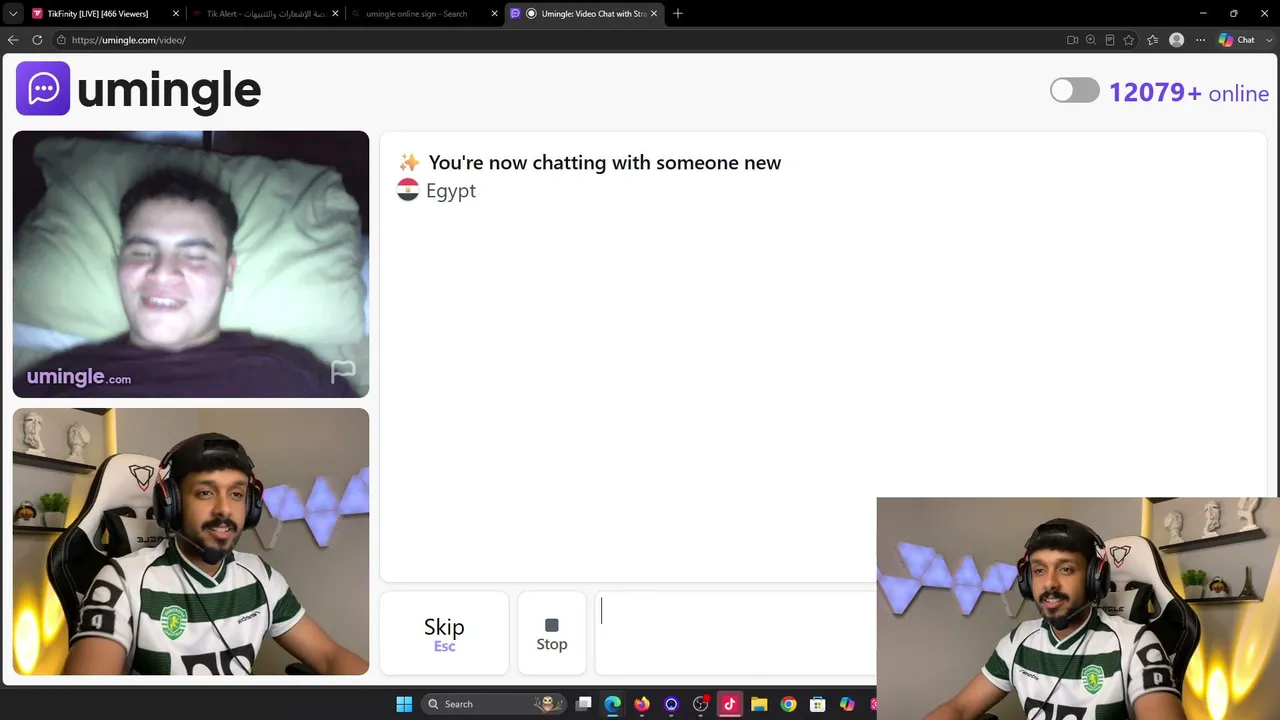The height and width of the screenshot is (720, 1280).
Task: Open OBS Studio from the taskbar
Action: click(700, 704)
